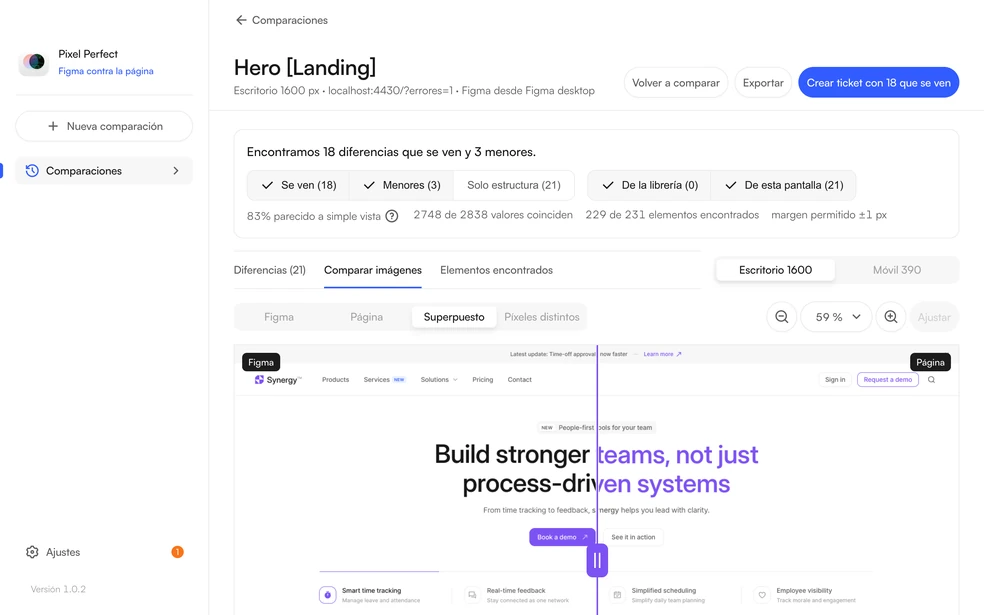Click the zoom out magnifier icon

point(781,317)
